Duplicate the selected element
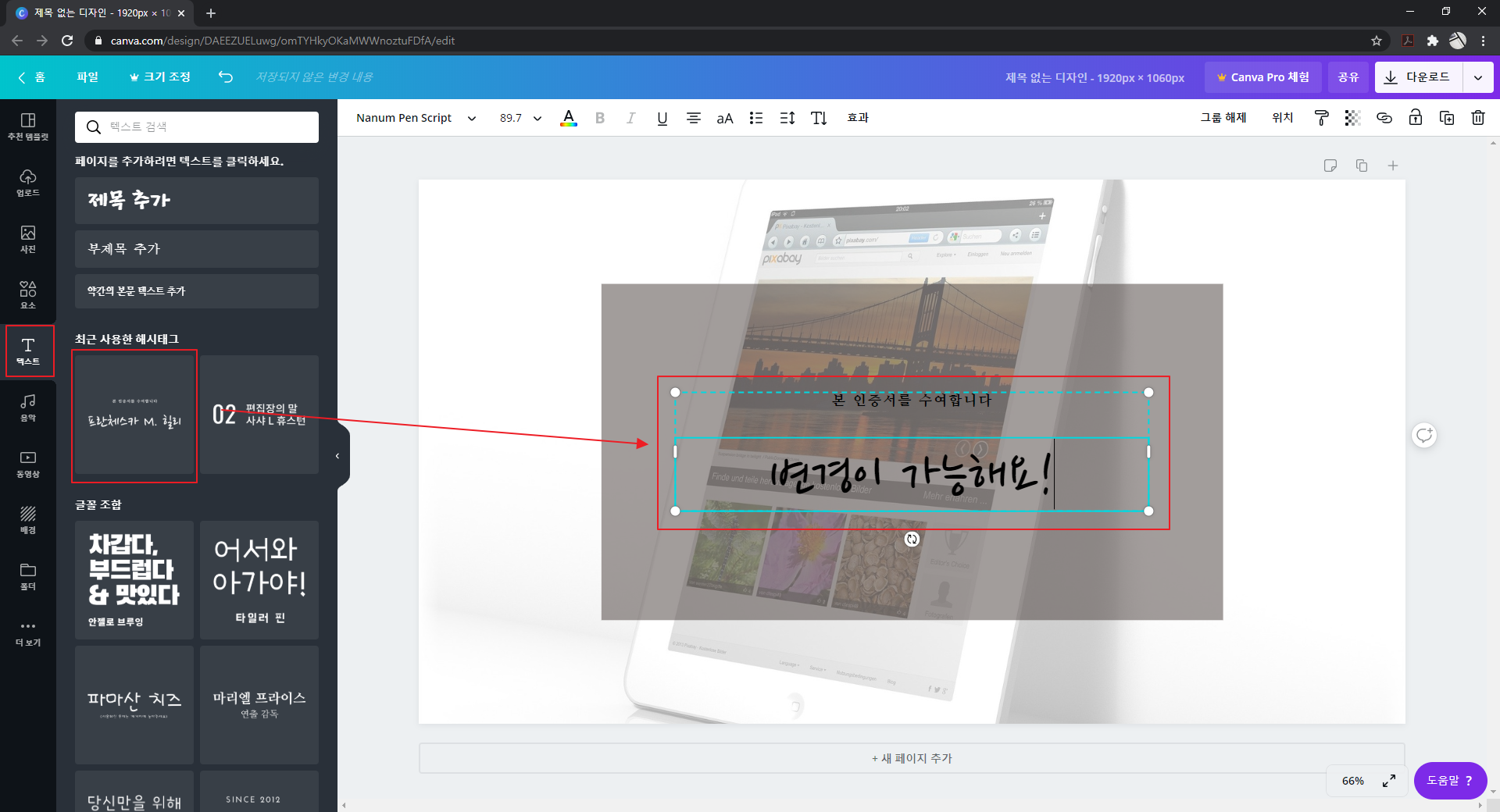1500x812 pixels. 1447,118
